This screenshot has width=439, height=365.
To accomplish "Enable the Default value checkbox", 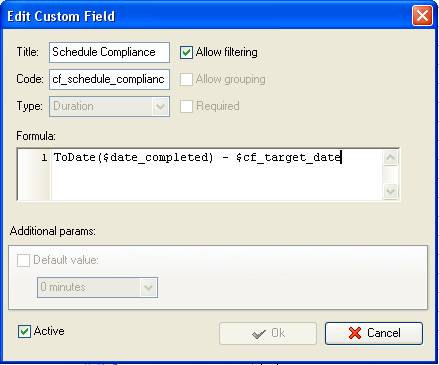I will [x=23, y=260].
